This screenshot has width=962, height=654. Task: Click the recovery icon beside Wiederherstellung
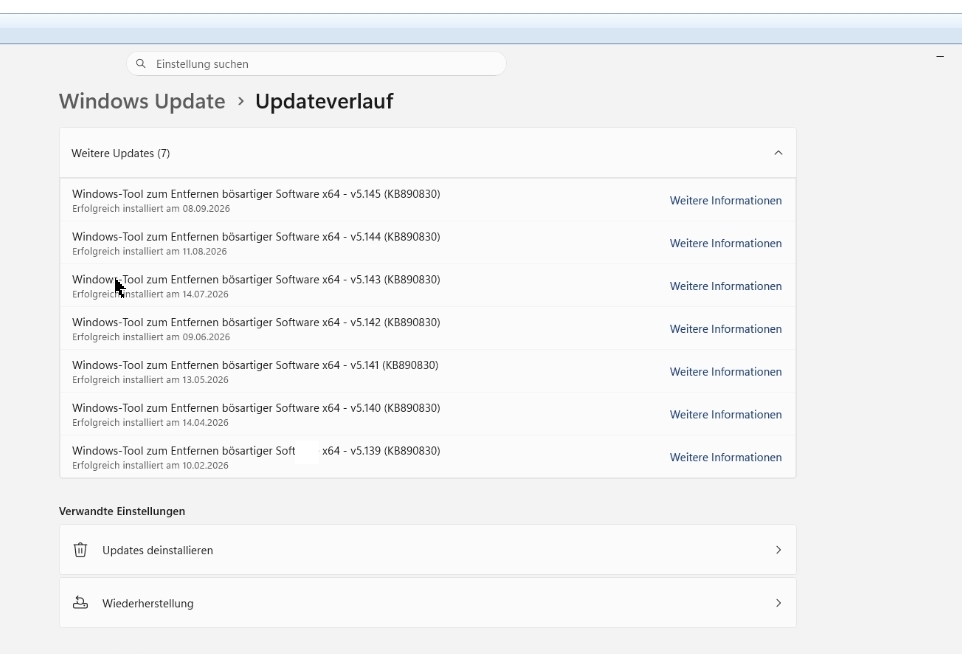click(x=80, y=603)
